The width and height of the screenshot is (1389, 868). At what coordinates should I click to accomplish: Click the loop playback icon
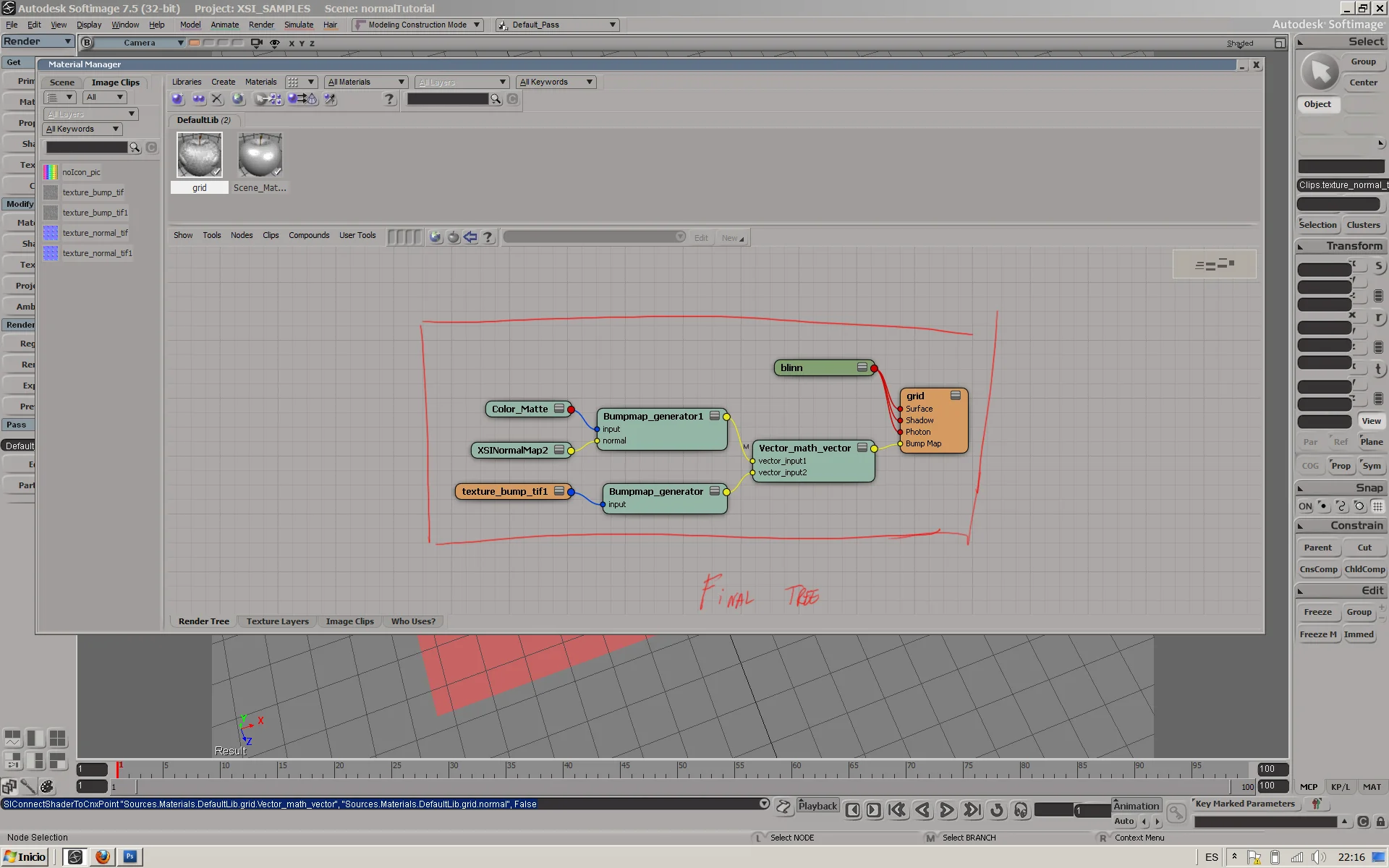[997, 810]
